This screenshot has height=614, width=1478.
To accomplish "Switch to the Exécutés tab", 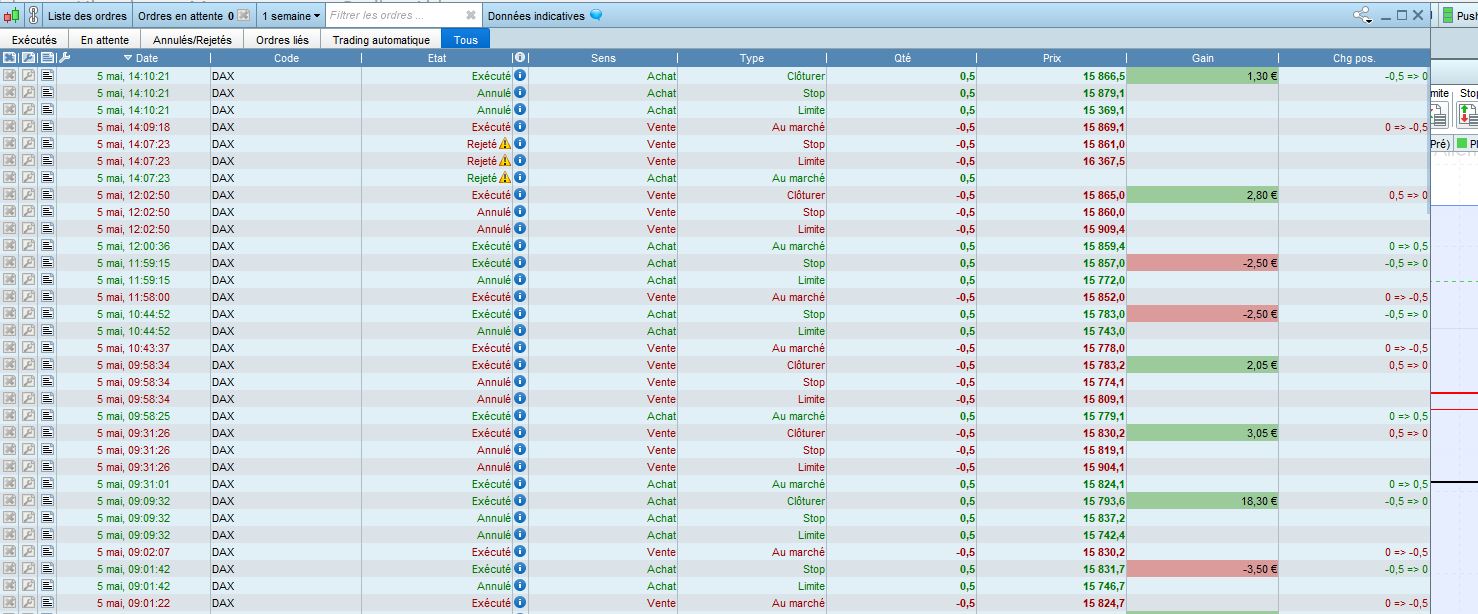I will click(34, 40).
